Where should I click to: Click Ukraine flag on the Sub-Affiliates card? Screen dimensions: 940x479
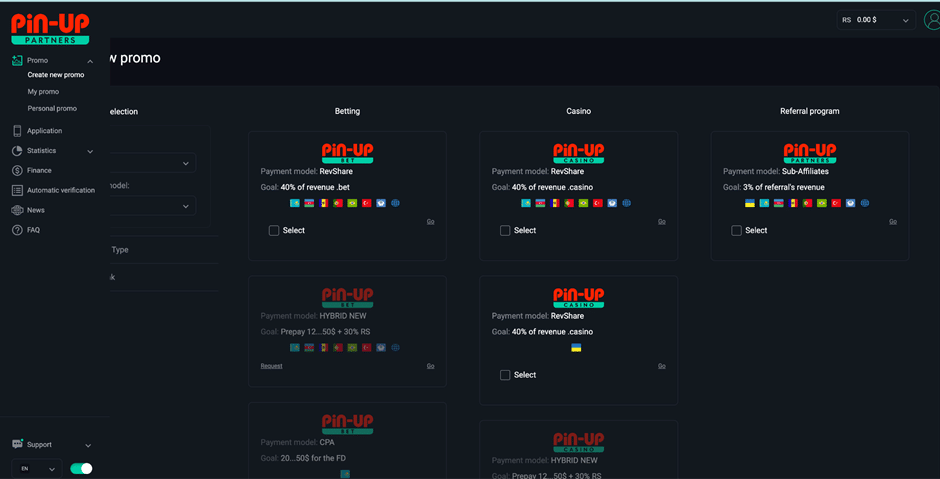749,203
